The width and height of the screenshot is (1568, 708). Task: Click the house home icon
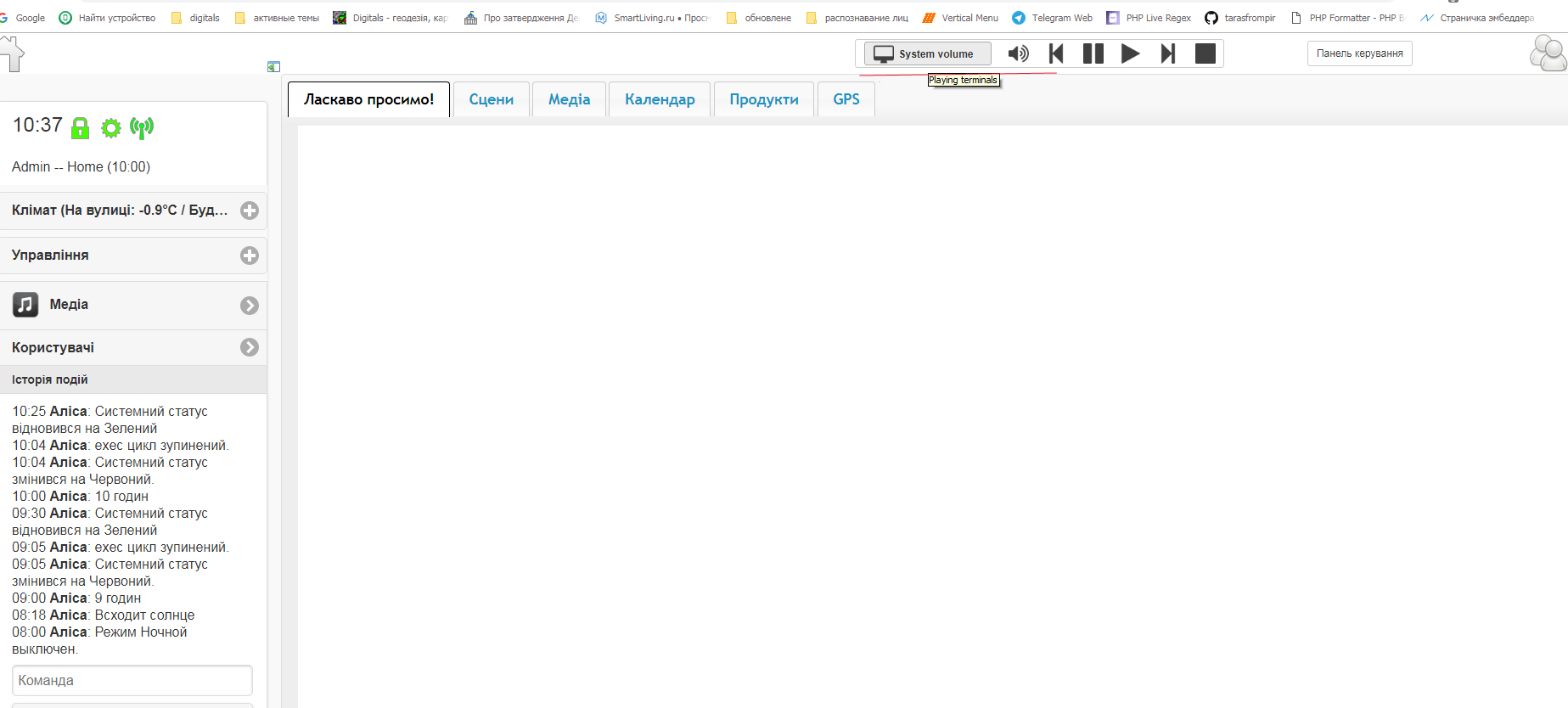coord(12,54)
